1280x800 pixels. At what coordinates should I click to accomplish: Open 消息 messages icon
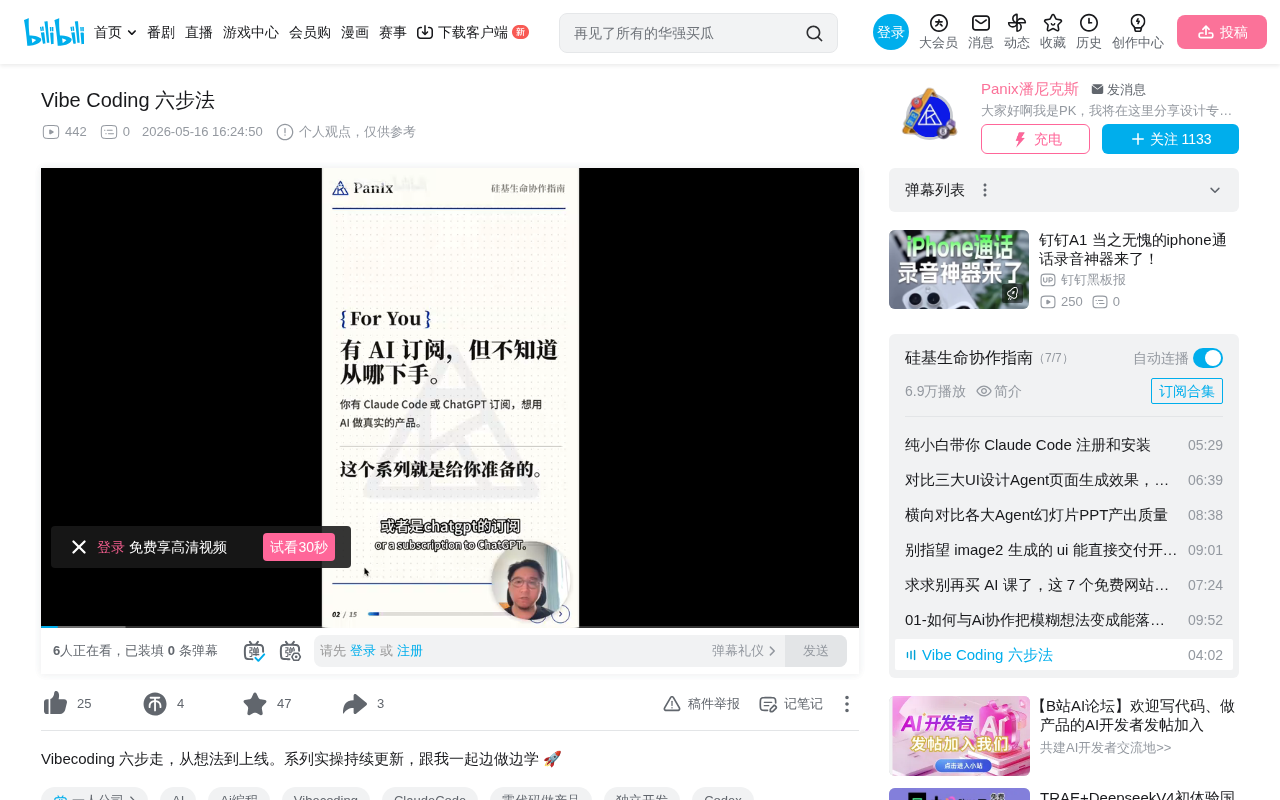pyautogui.click(x=981, y=32)
